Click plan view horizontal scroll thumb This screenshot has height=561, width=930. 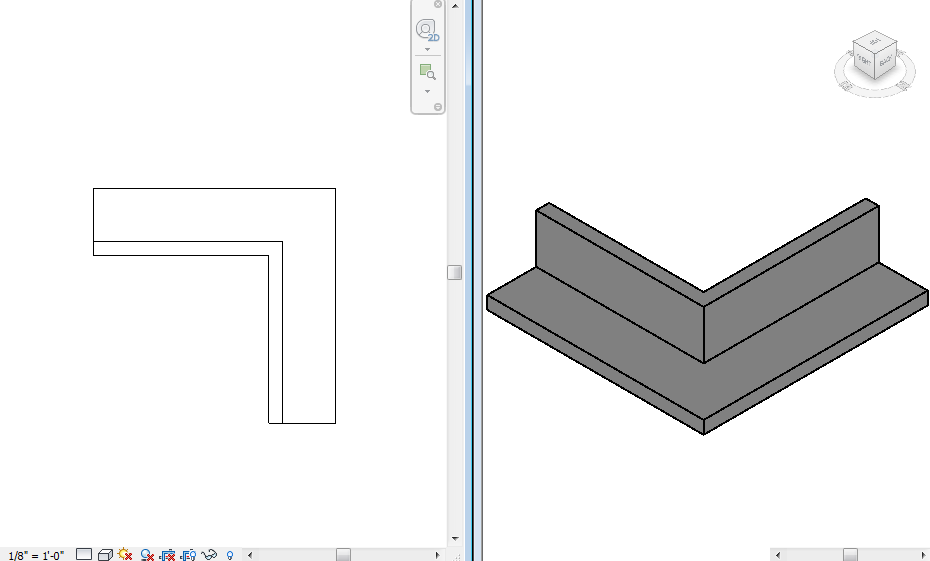click(343, 555)
